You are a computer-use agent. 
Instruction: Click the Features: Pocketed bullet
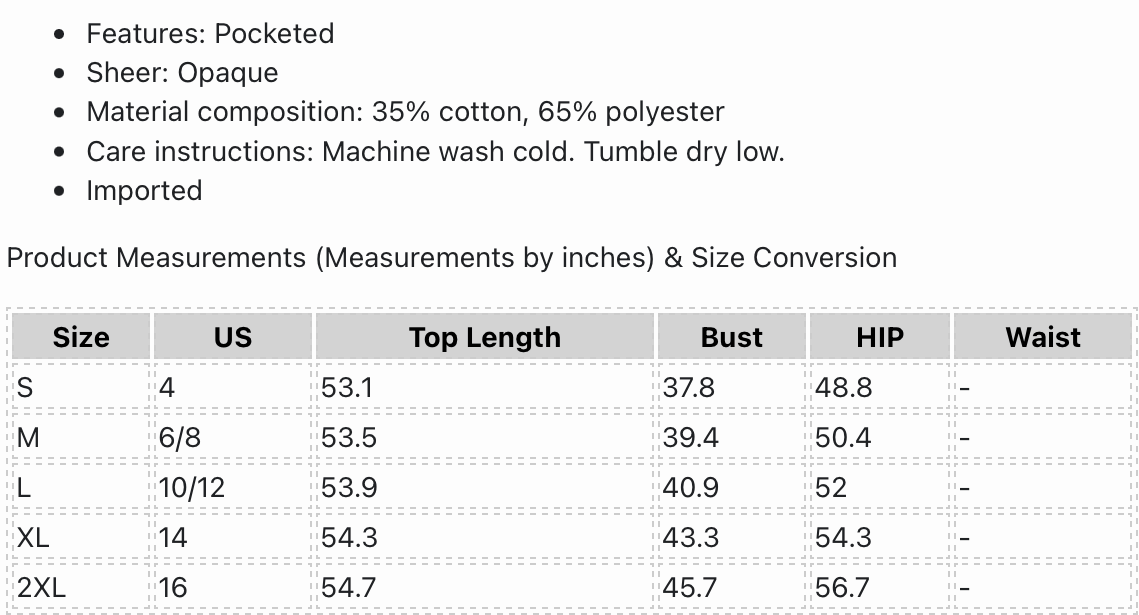click(210, 34)
